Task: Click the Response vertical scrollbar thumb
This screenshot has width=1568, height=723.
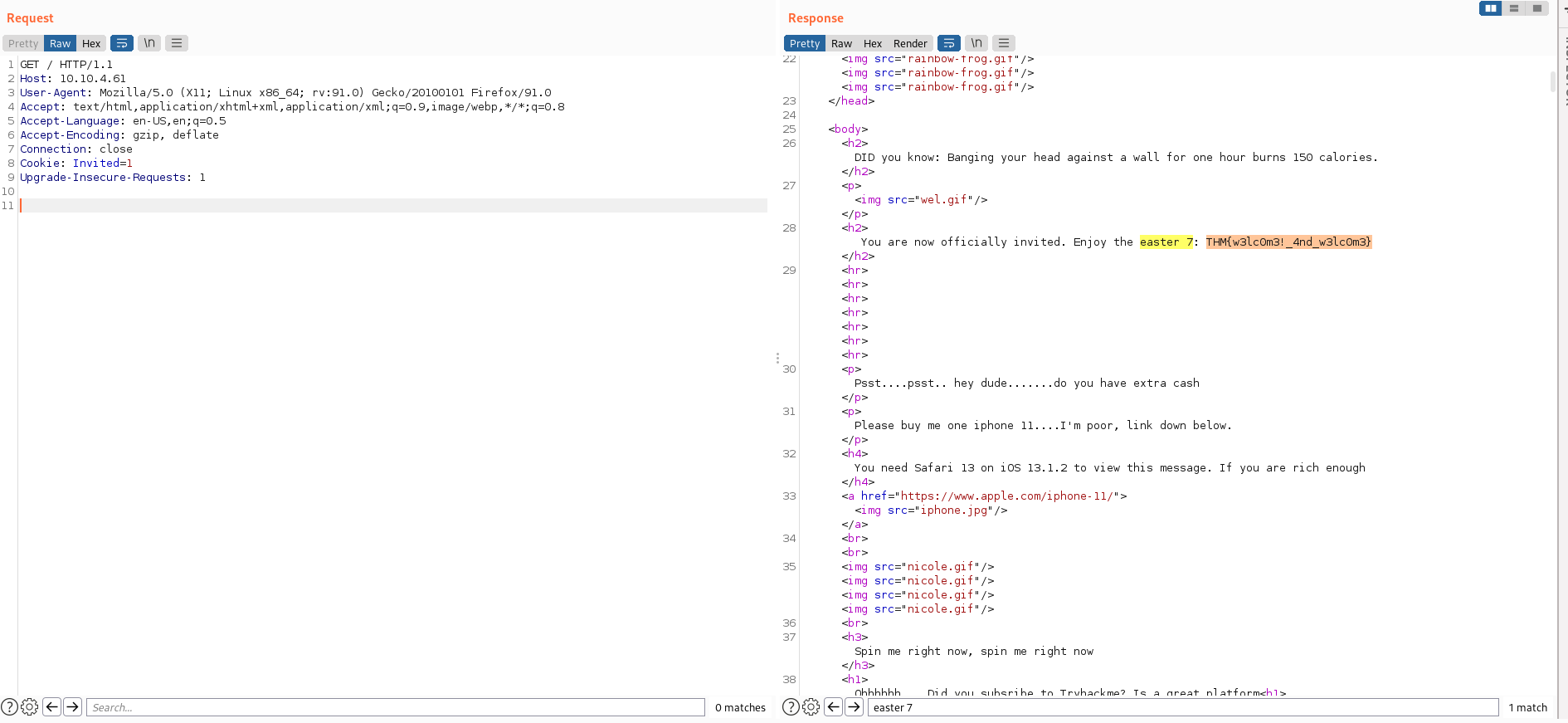Action: tap(1552, 81)
